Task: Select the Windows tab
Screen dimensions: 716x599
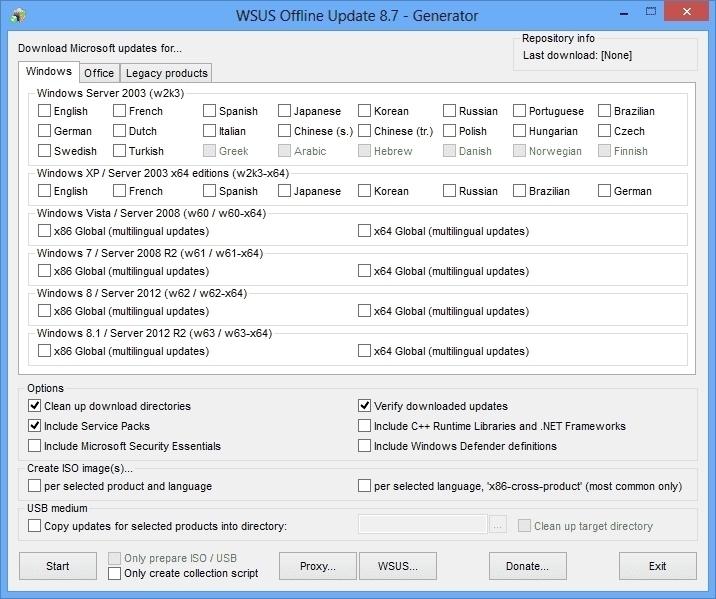Action: tap(49, 72)
